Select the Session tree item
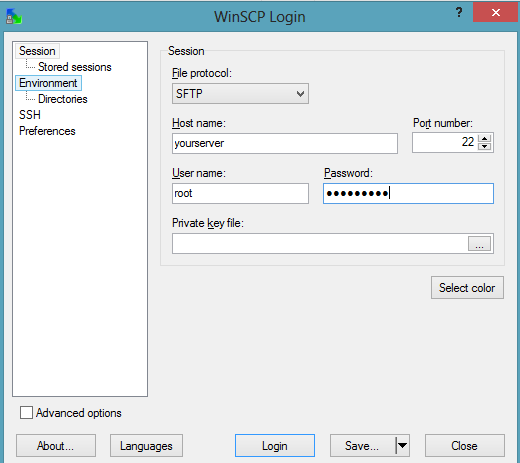Viewport: 520px width, 463px height. click(37, 51)
